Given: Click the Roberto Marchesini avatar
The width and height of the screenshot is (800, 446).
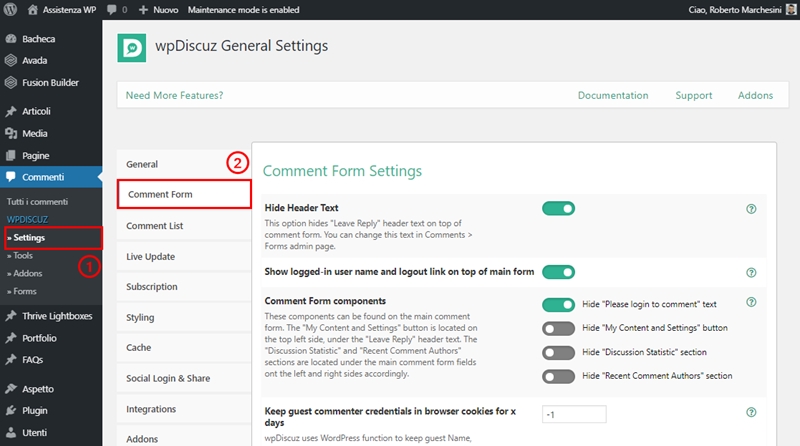Looking at the screenshot, I should point(791,10).
